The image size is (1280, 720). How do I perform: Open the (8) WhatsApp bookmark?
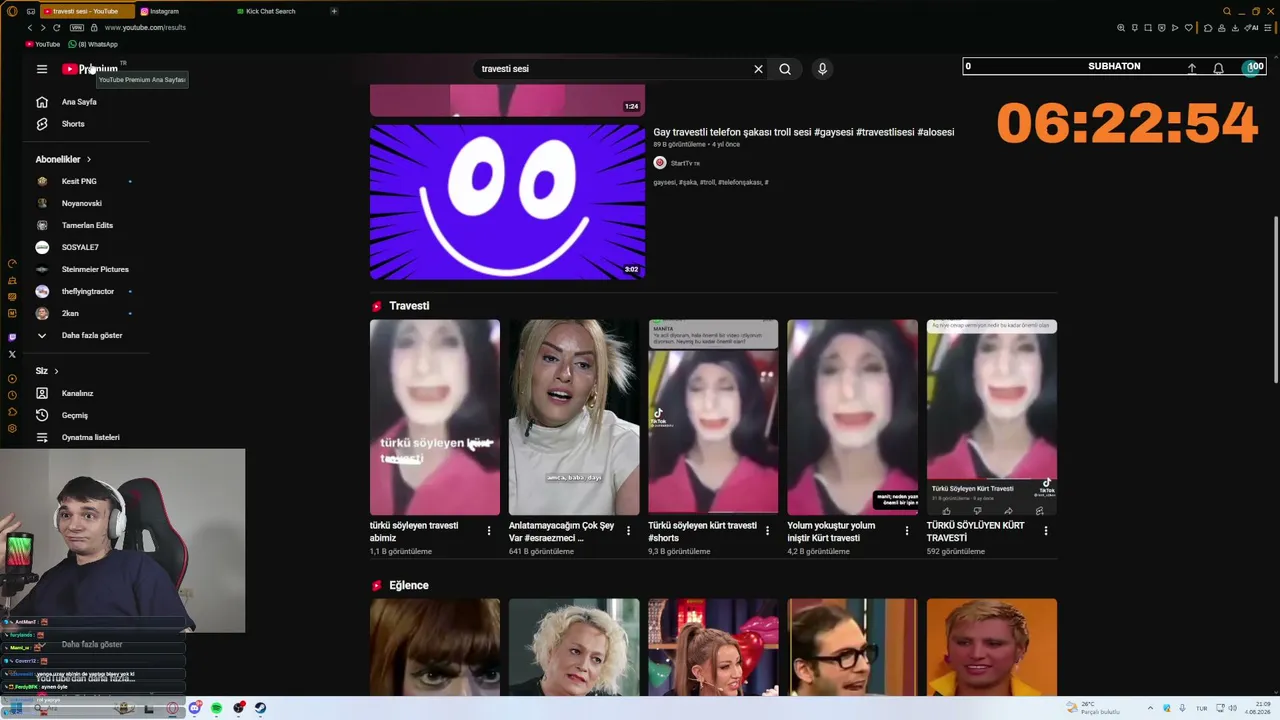click(93, 44)
